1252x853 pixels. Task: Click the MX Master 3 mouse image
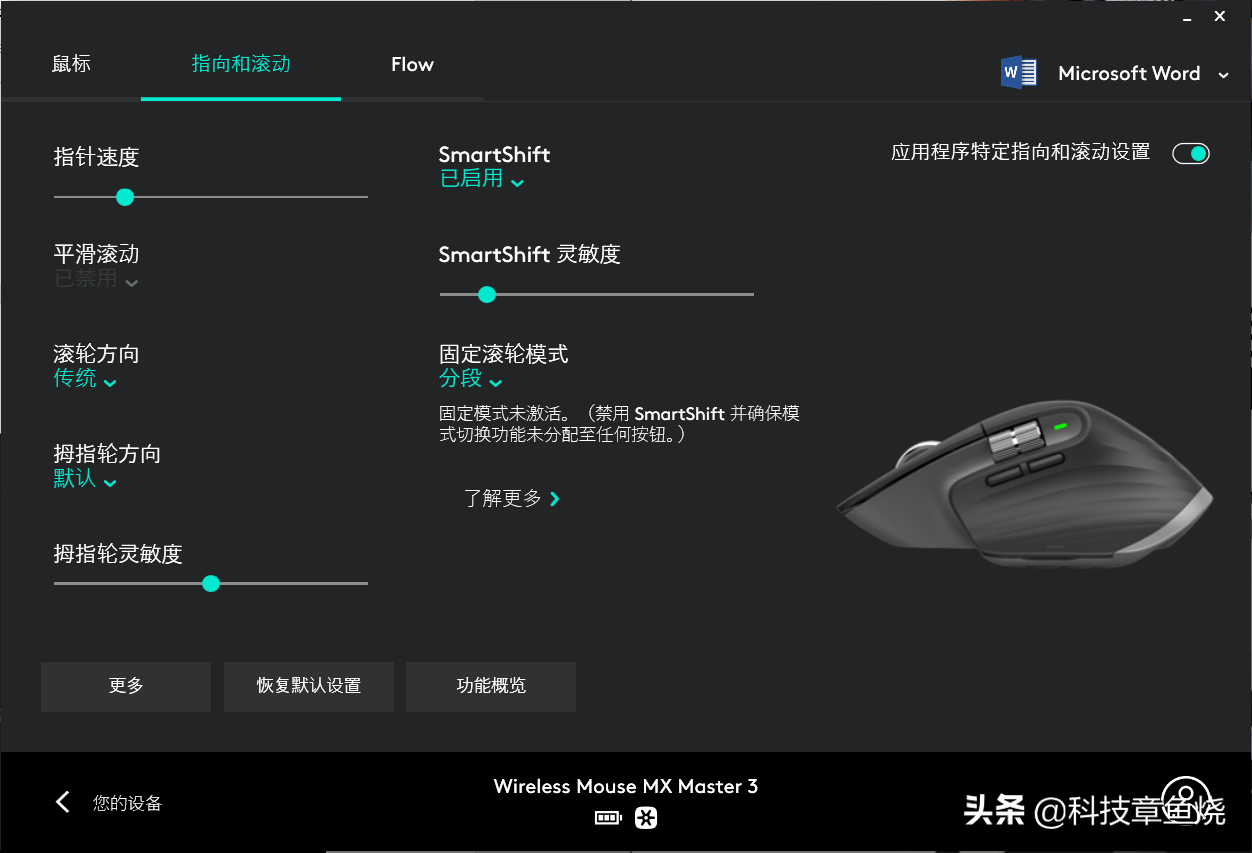click(x=1024, y=485)
